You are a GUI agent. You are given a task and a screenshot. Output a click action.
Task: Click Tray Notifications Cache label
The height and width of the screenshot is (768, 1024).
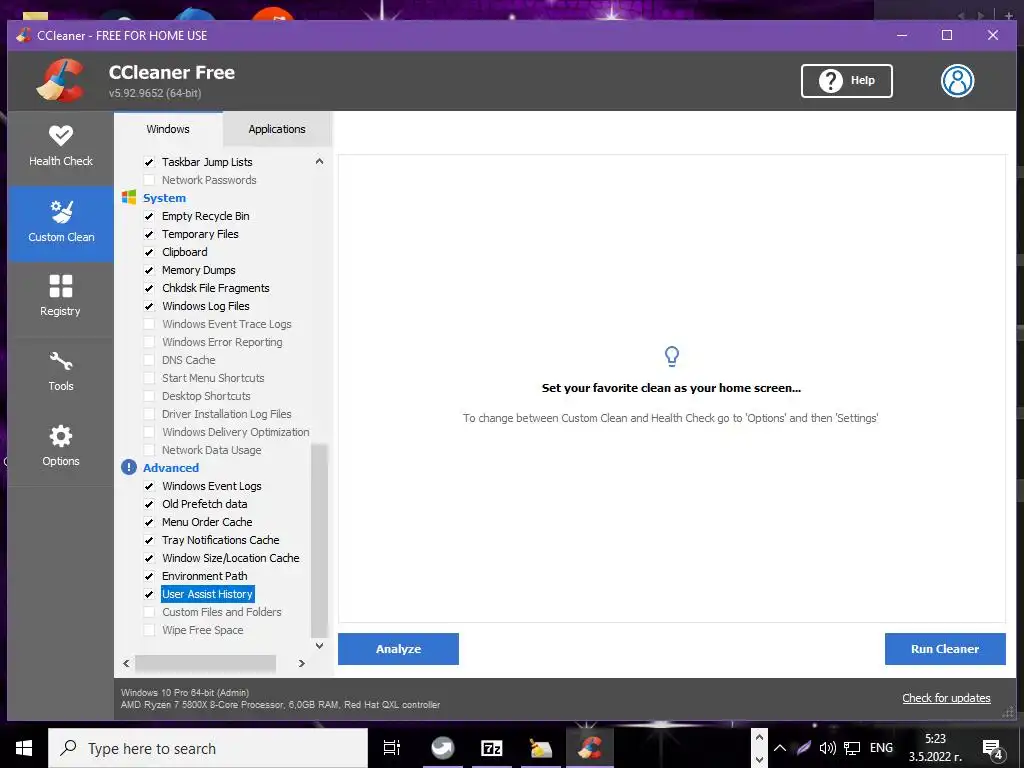tap(221, 540)
